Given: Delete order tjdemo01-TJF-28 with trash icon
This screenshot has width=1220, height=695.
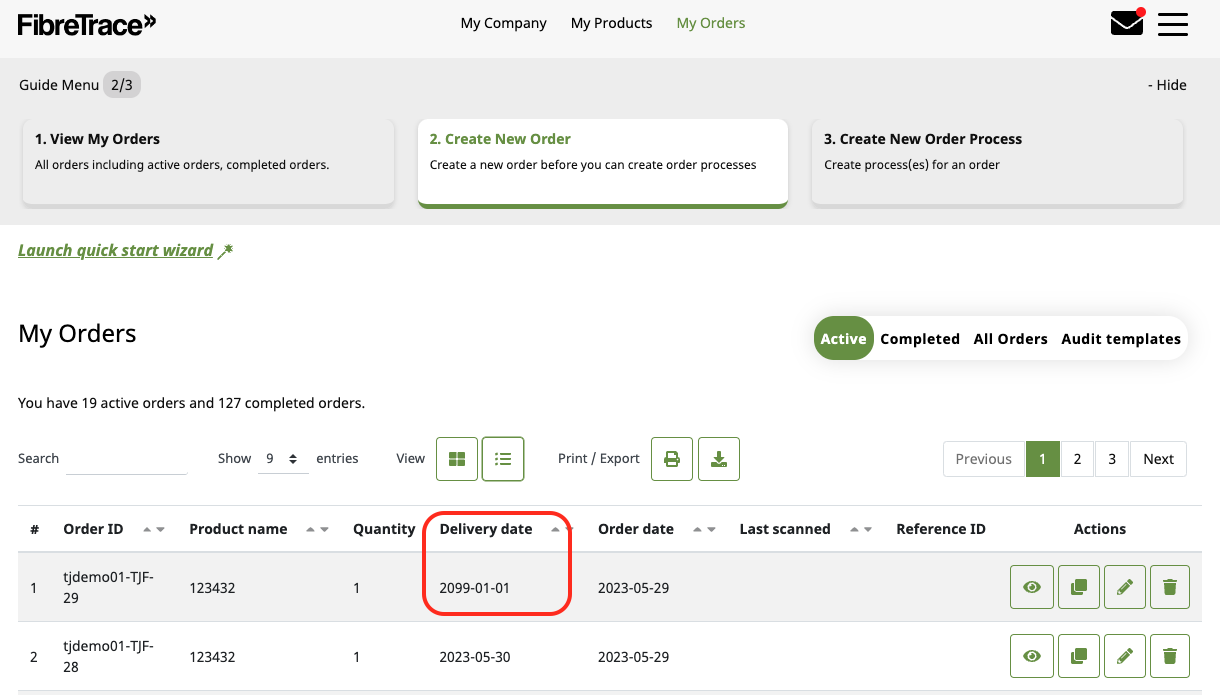Looking at the screenshot, I should 1170,656.
